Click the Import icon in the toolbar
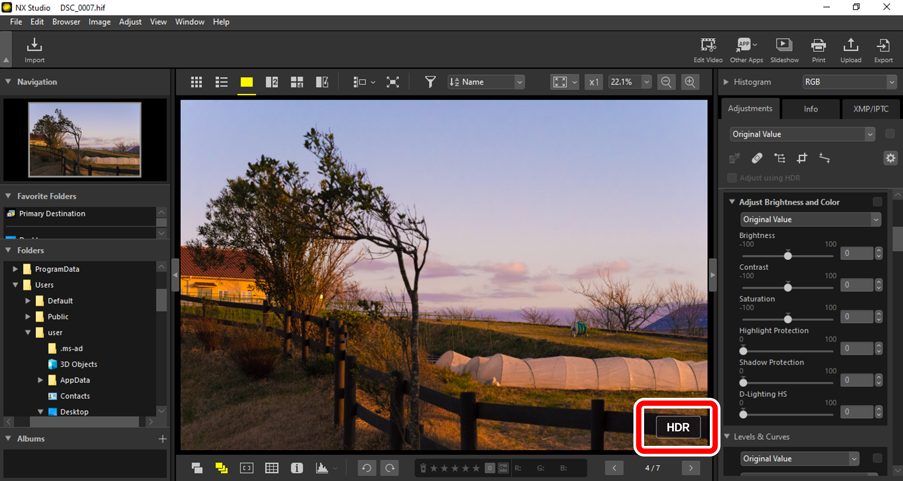The image size is (903, 481). 34,48
